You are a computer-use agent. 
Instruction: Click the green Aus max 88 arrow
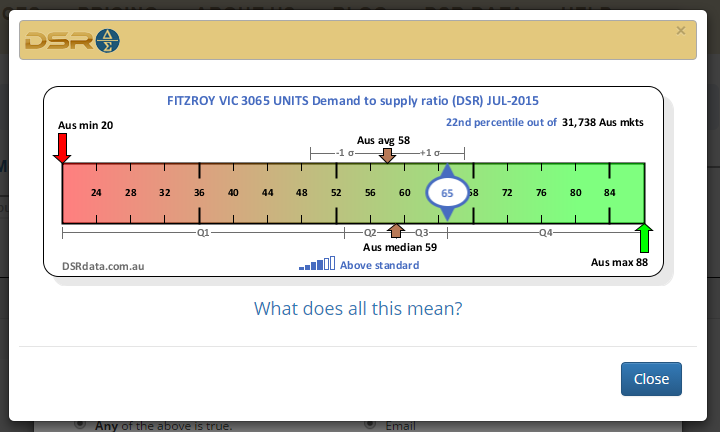[x=645, y=239]
